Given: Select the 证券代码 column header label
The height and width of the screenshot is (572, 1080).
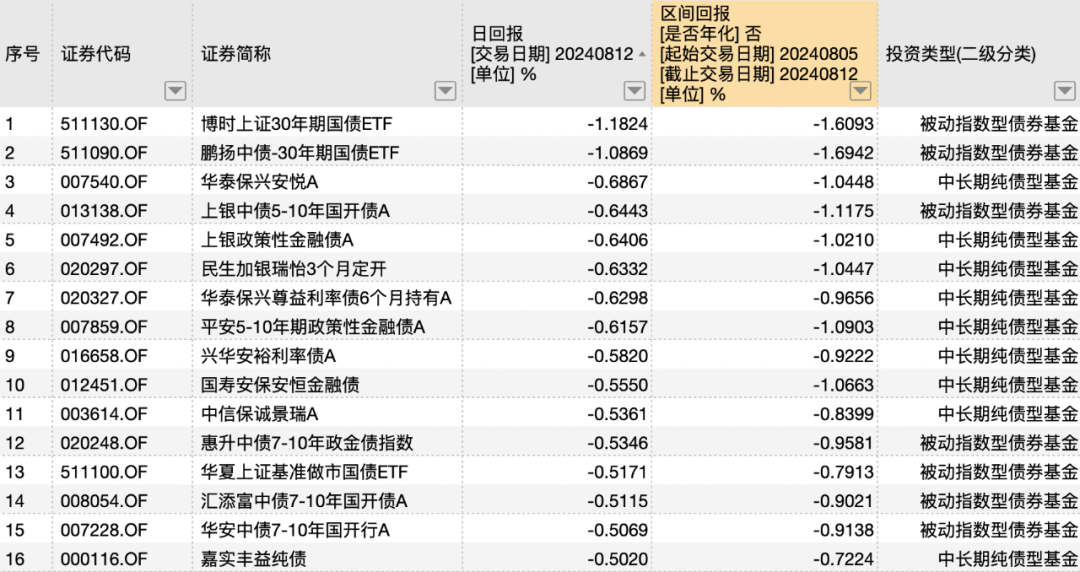Looking at the screenshot, I should [x=96, y=54].
